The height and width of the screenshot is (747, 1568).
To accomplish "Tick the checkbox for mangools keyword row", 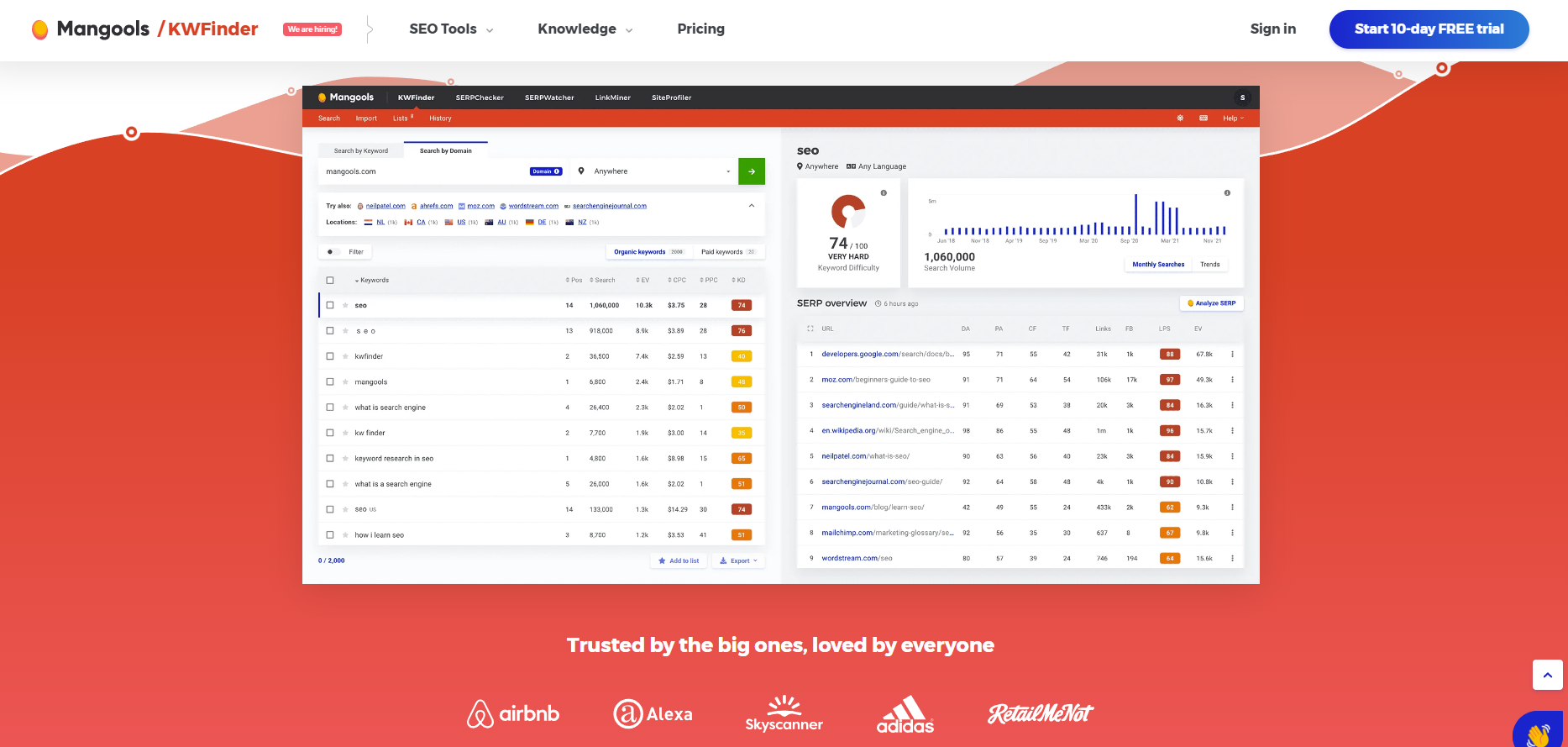I will [330, 382].
